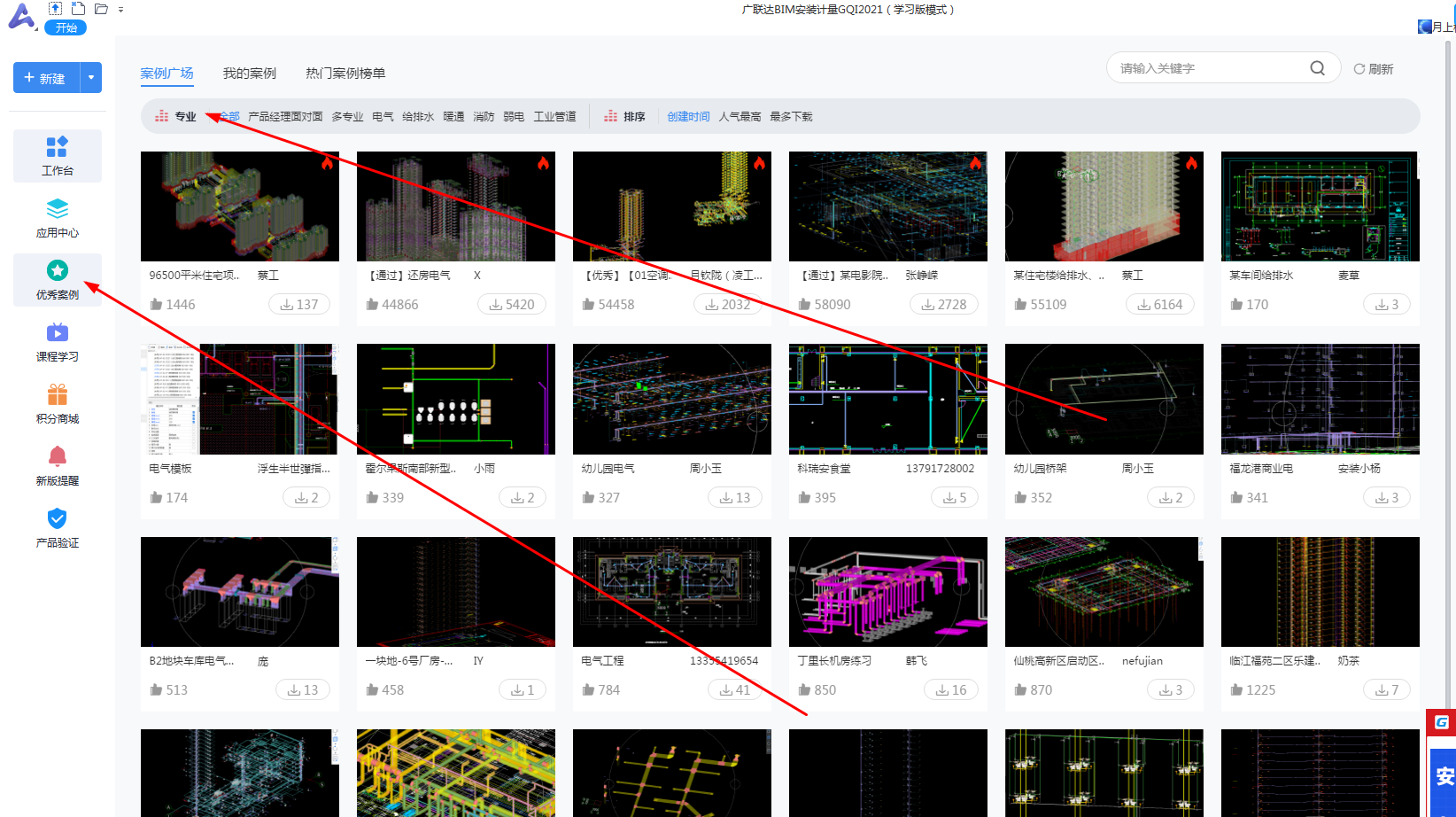Open the 开始 ribbon tab
This screenshot has height=817, width=1456.
point(66,27)
